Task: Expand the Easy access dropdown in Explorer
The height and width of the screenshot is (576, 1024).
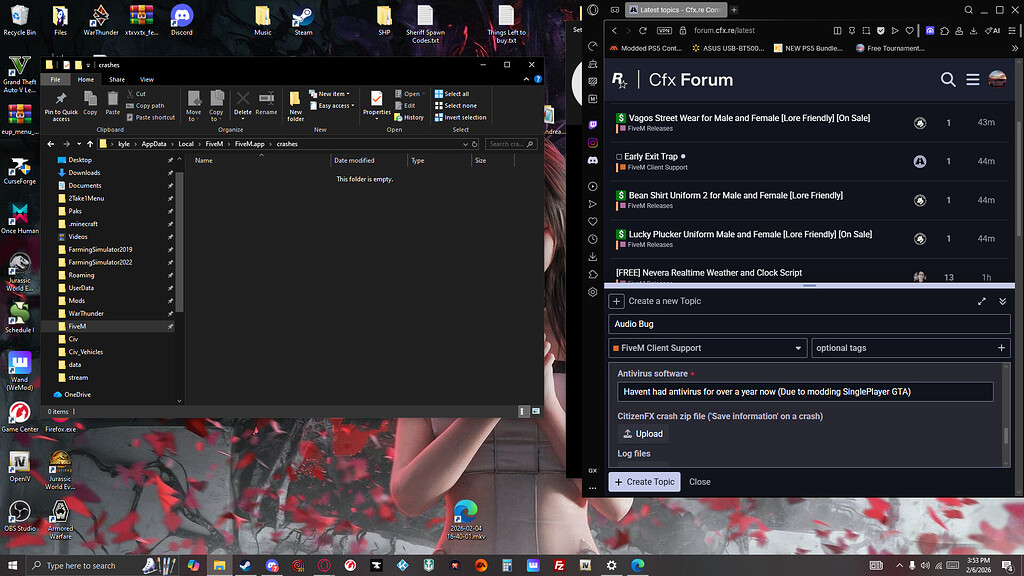Action: pyautogui.click(x=332, y=106)
